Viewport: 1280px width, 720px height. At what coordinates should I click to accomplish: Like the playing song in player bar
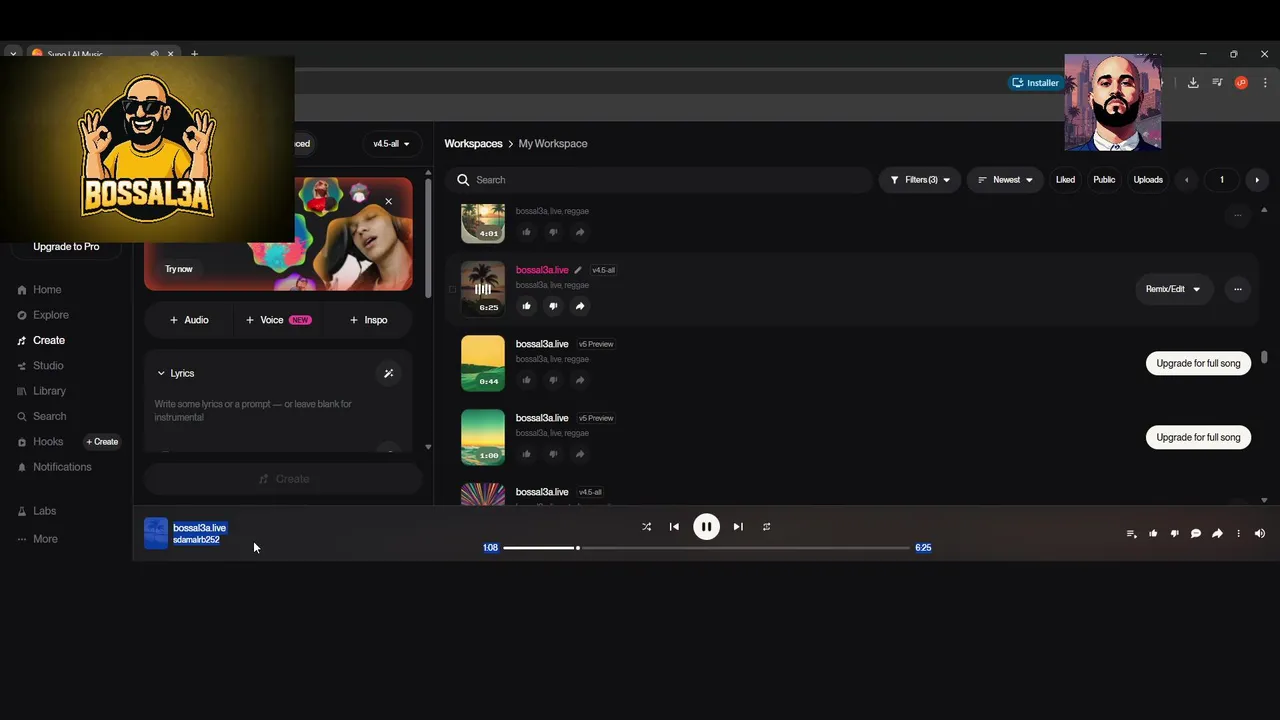(x=1153, y=534)
